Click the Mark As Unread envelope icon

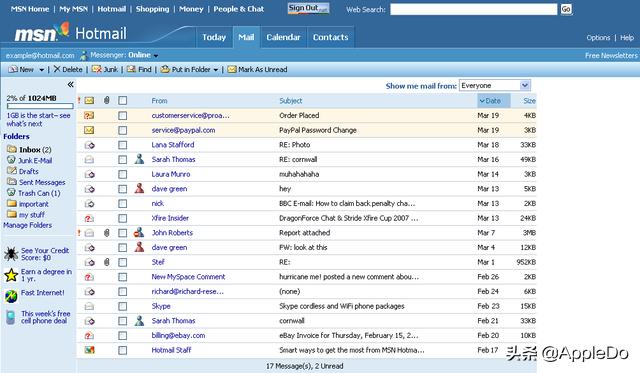click(x=232, y=69)
